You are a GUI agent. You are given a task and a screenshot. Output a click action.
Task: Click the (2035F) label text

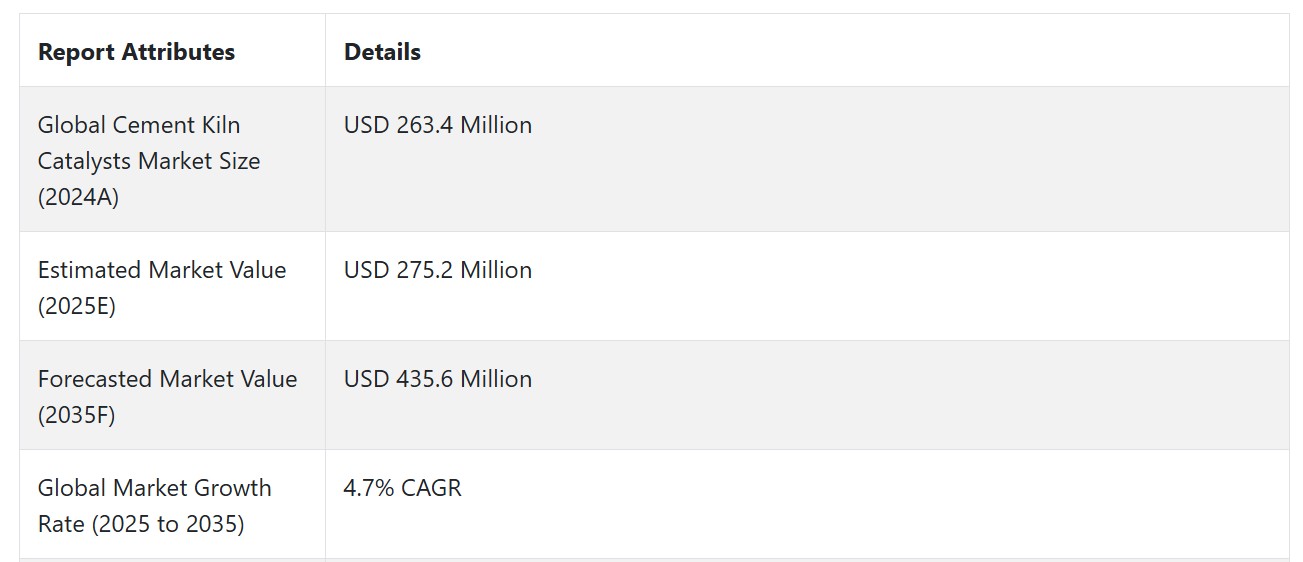coord(77,415)
